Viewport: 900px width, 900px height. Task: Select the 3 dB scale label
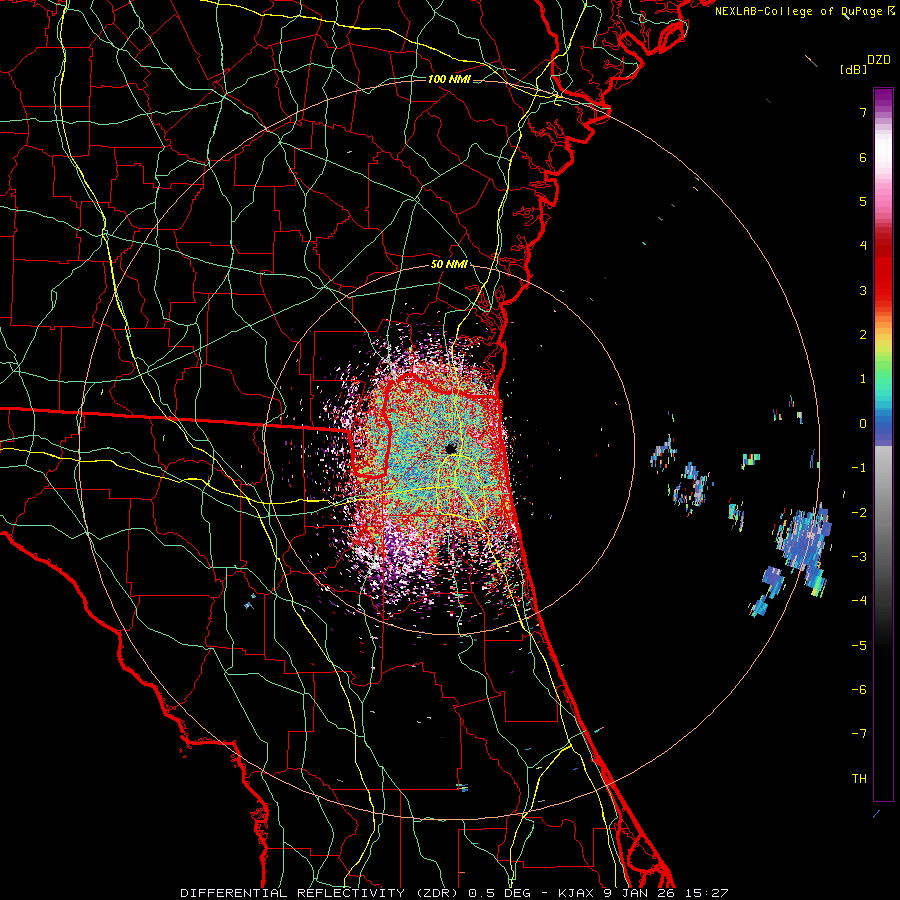pos(863,290)
